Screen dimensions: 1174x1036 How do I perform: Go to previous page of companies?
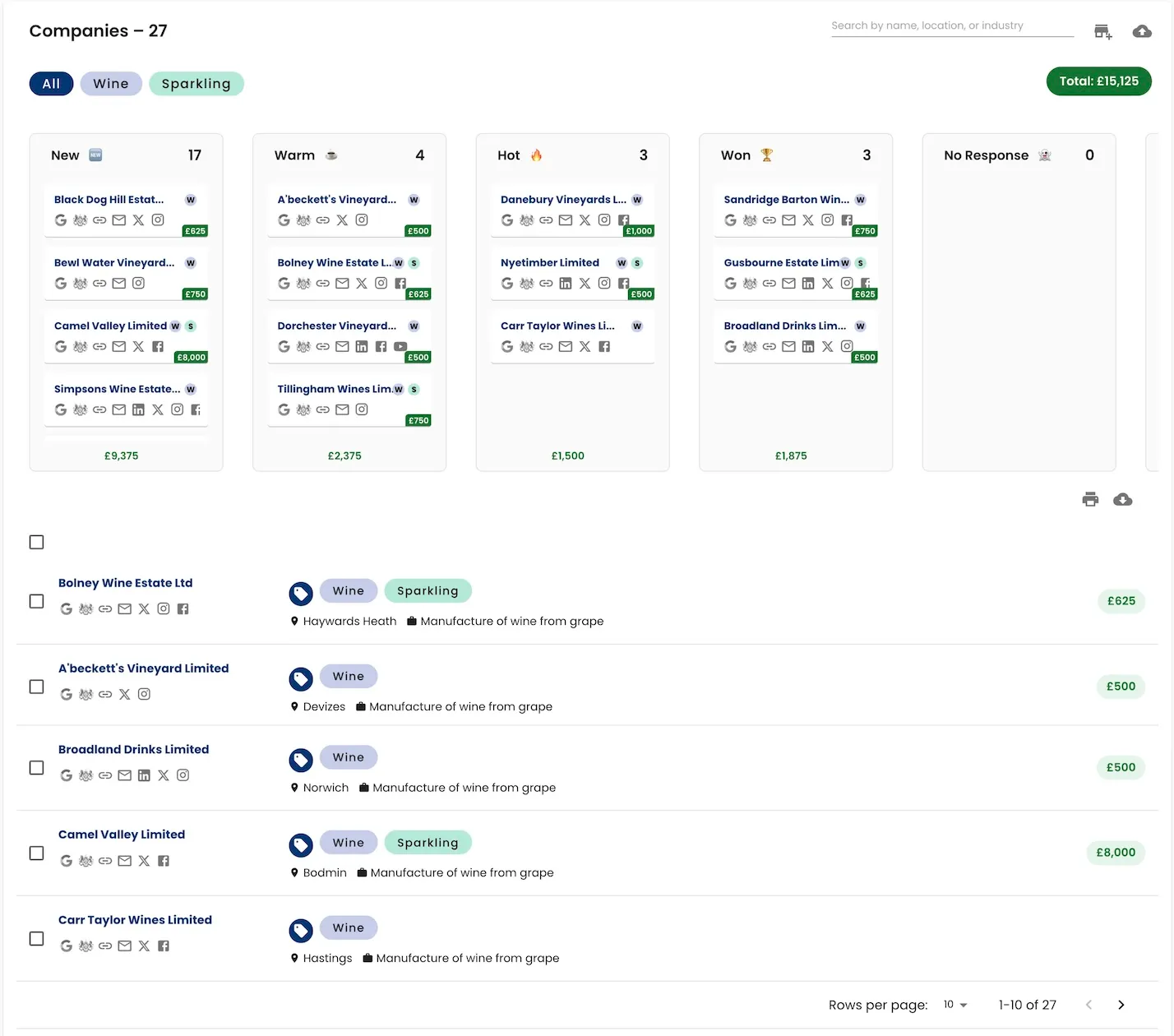click(x=1088, y=1005)
